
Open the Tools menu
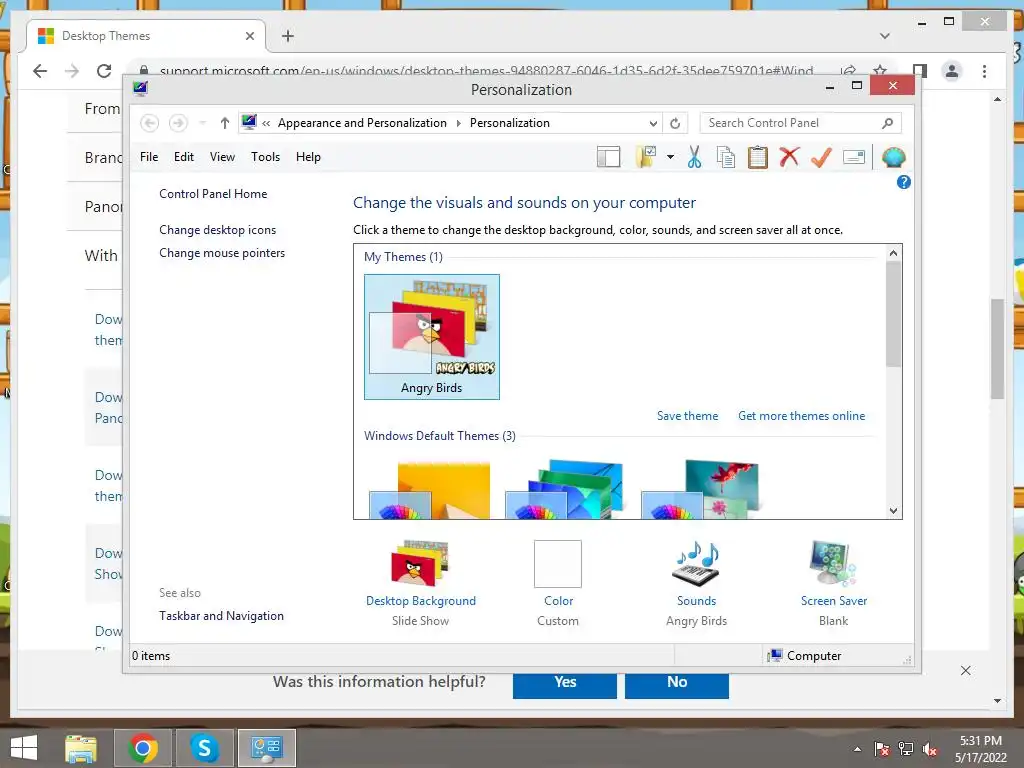click(265, 157)
